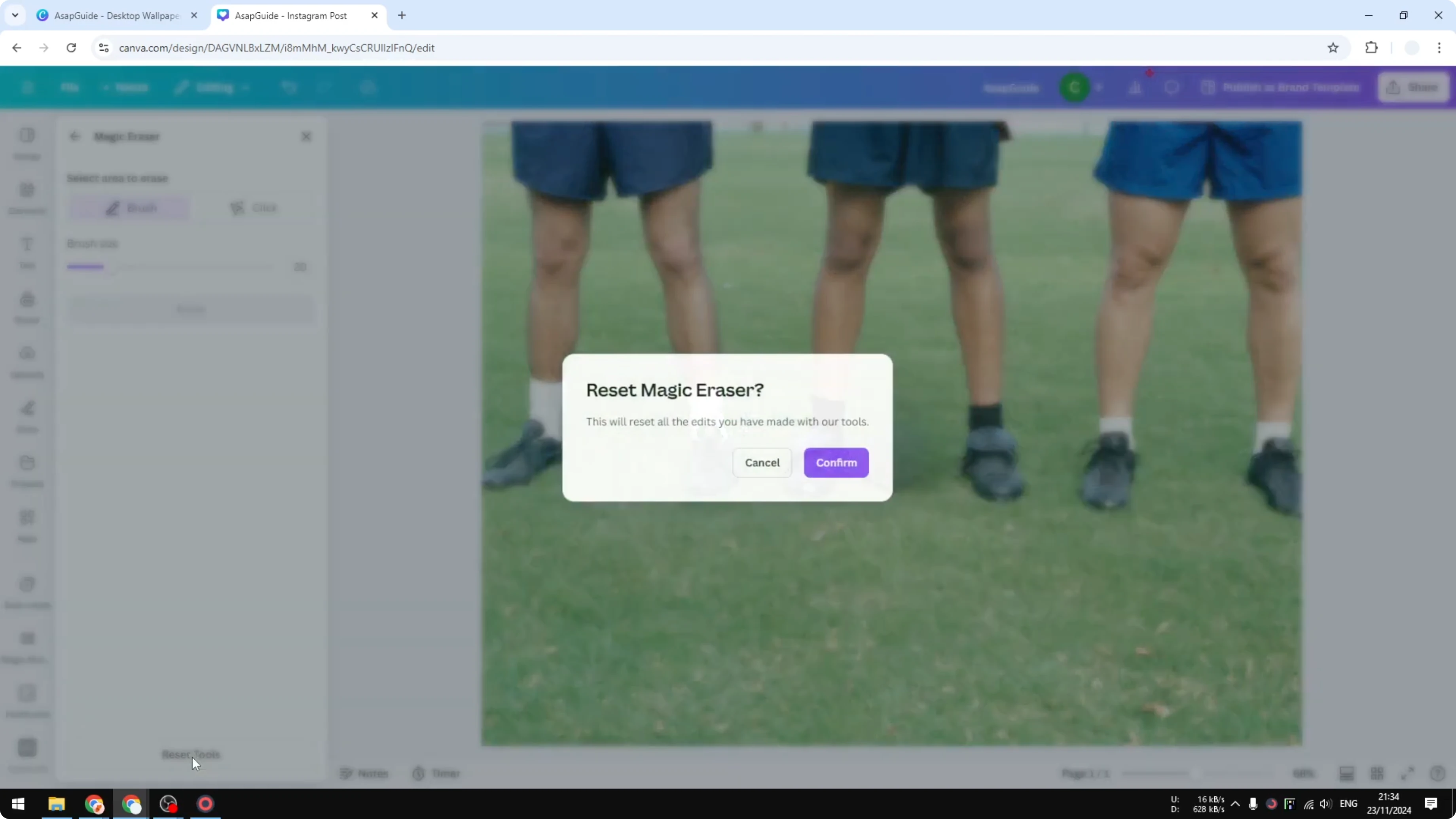Open the Notes panel at the bottom
The width and height of the screenshot is (1456, 819).
(364, 773)
